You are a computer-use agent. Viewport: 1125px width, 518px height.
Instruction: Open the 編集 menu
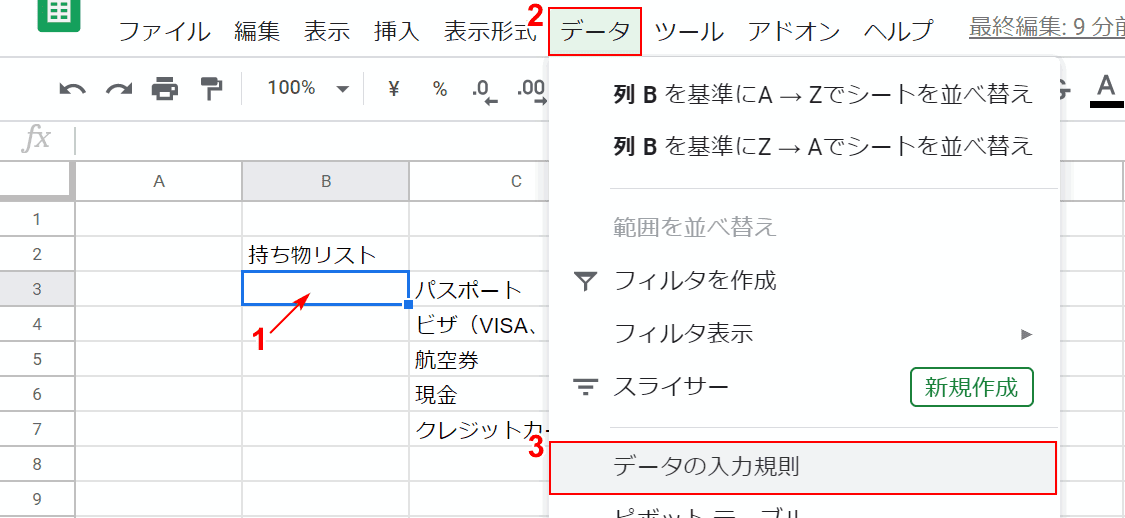coord(257,31)
